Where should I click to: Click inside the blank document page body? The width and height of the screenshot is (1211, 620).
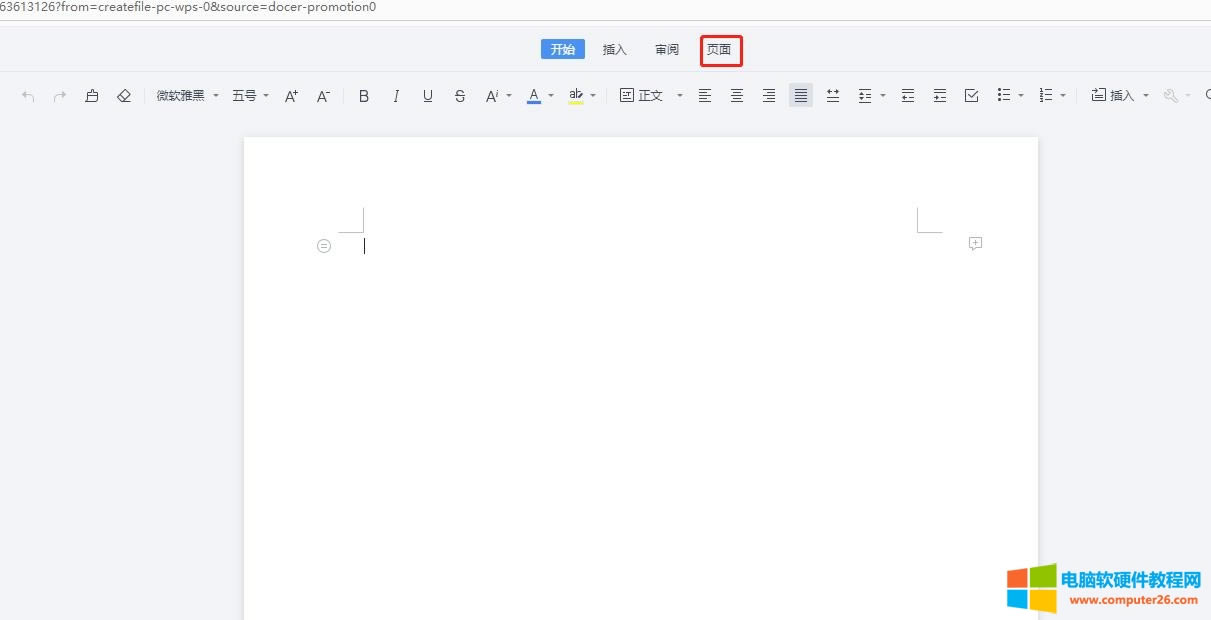[640, 400]
